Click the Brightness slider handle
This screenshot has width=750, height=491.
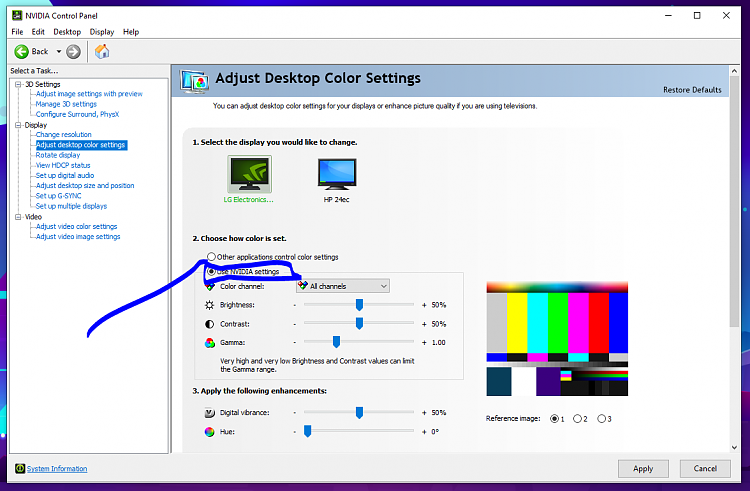point(359,305)
